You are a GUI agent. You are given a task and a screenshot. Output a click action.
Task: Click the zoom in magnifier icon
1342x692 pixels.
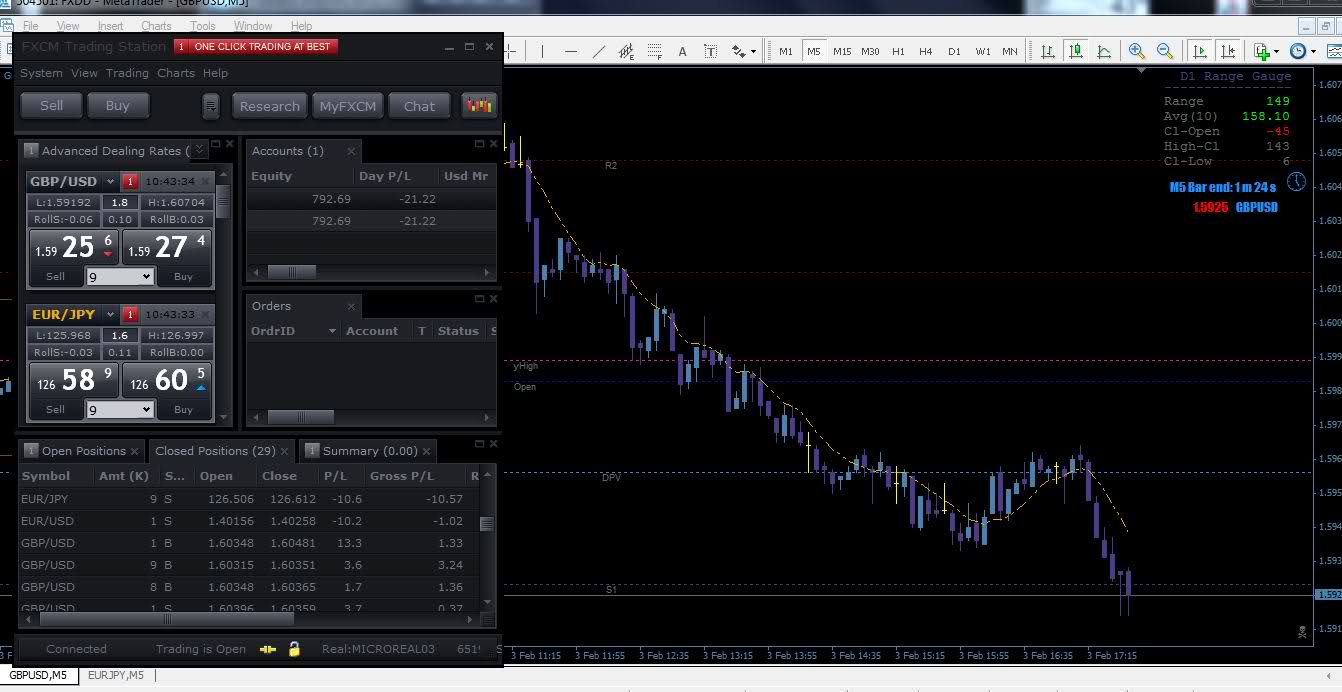point(1137,51)
